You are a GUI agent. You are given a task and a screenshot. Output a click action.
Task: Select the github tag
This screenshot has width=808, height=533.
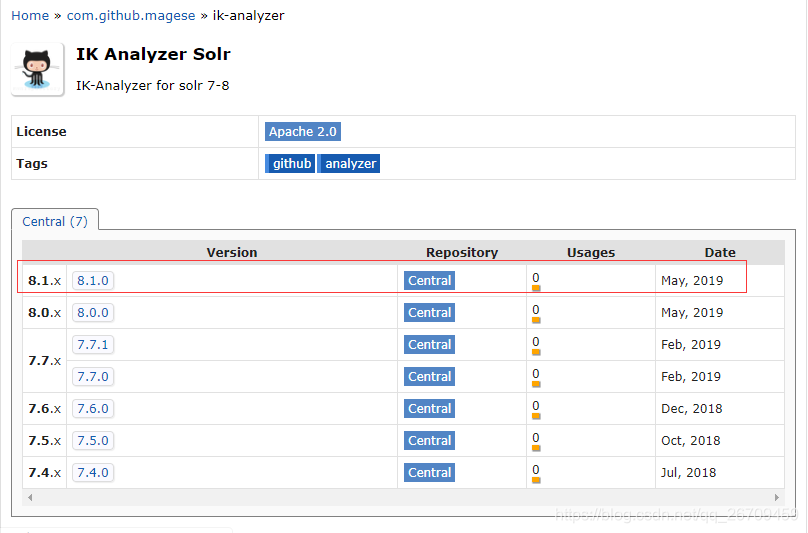pos(290,163)
